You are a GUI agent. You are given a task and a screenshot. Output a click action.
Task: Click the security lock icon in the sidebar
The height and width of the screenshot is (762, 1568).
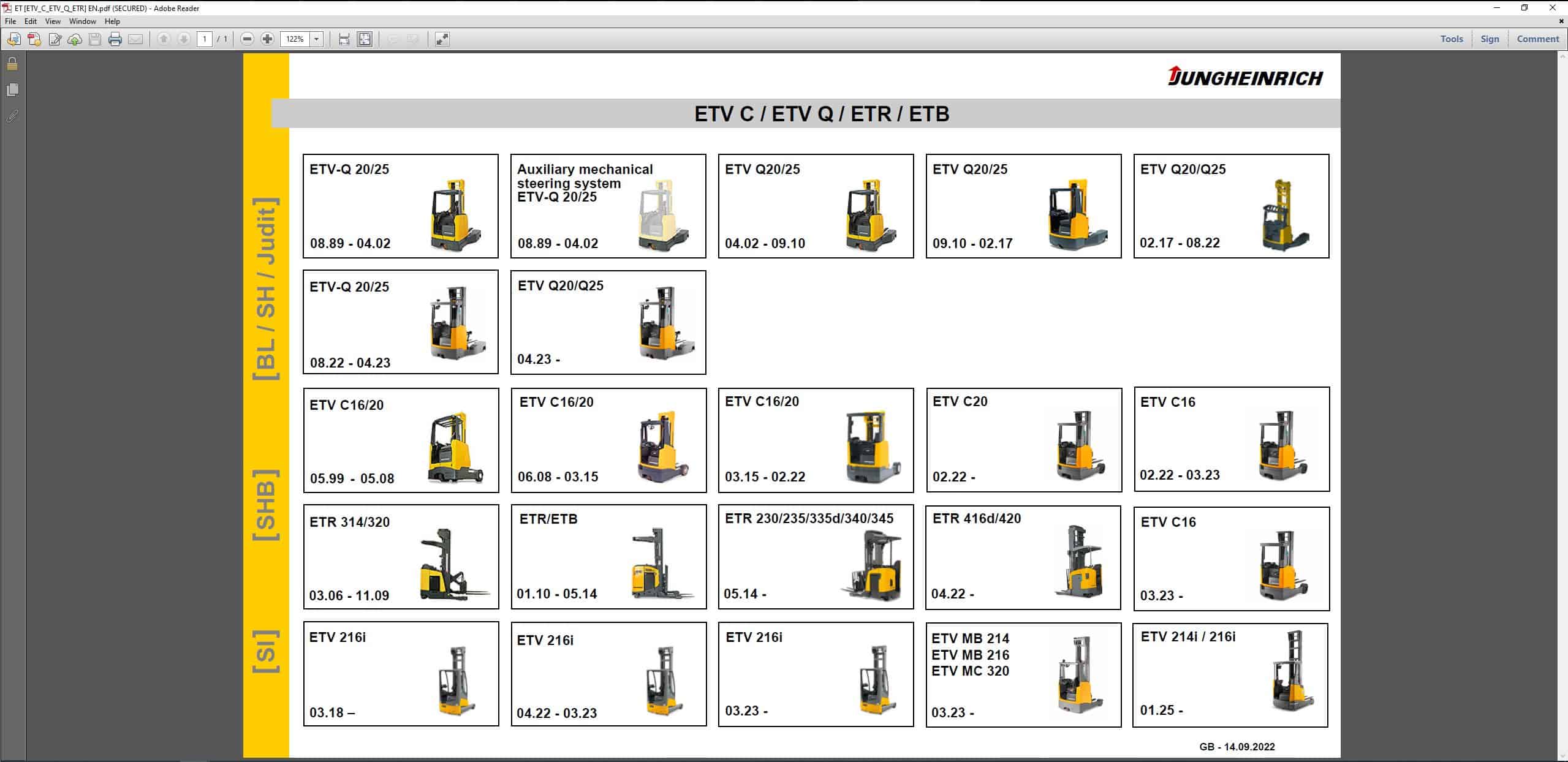[x=12, y=64]
